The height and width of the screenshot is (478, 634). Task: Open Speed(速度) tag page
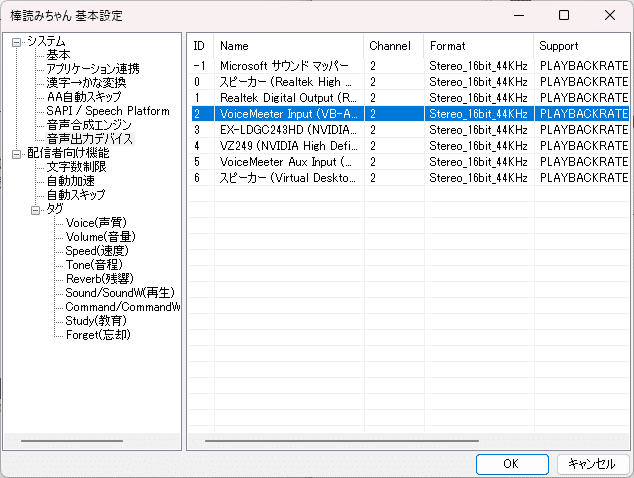(97, 251)
